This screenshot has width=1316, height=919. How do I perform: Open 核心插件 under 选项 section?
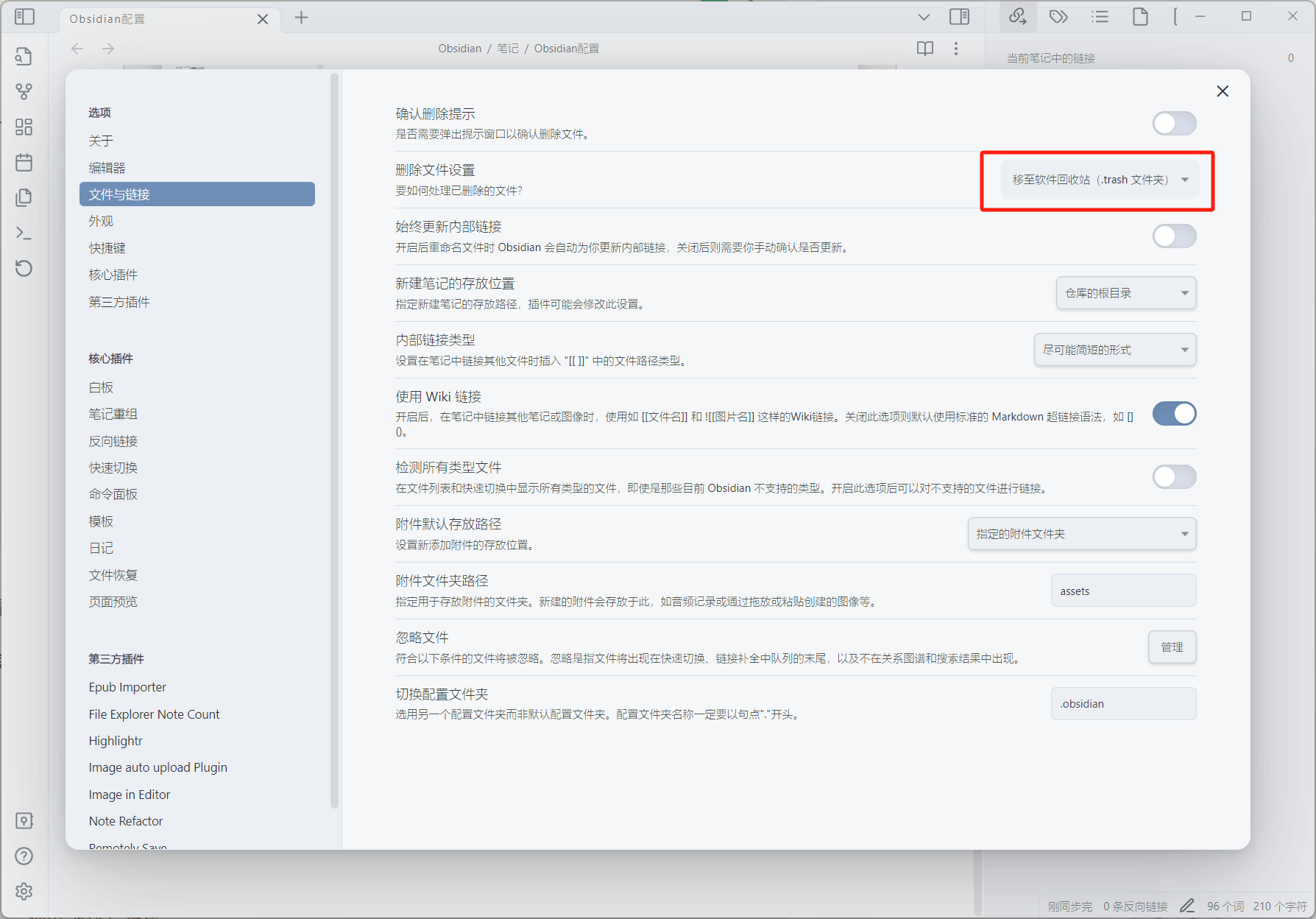tap(197, 275)
